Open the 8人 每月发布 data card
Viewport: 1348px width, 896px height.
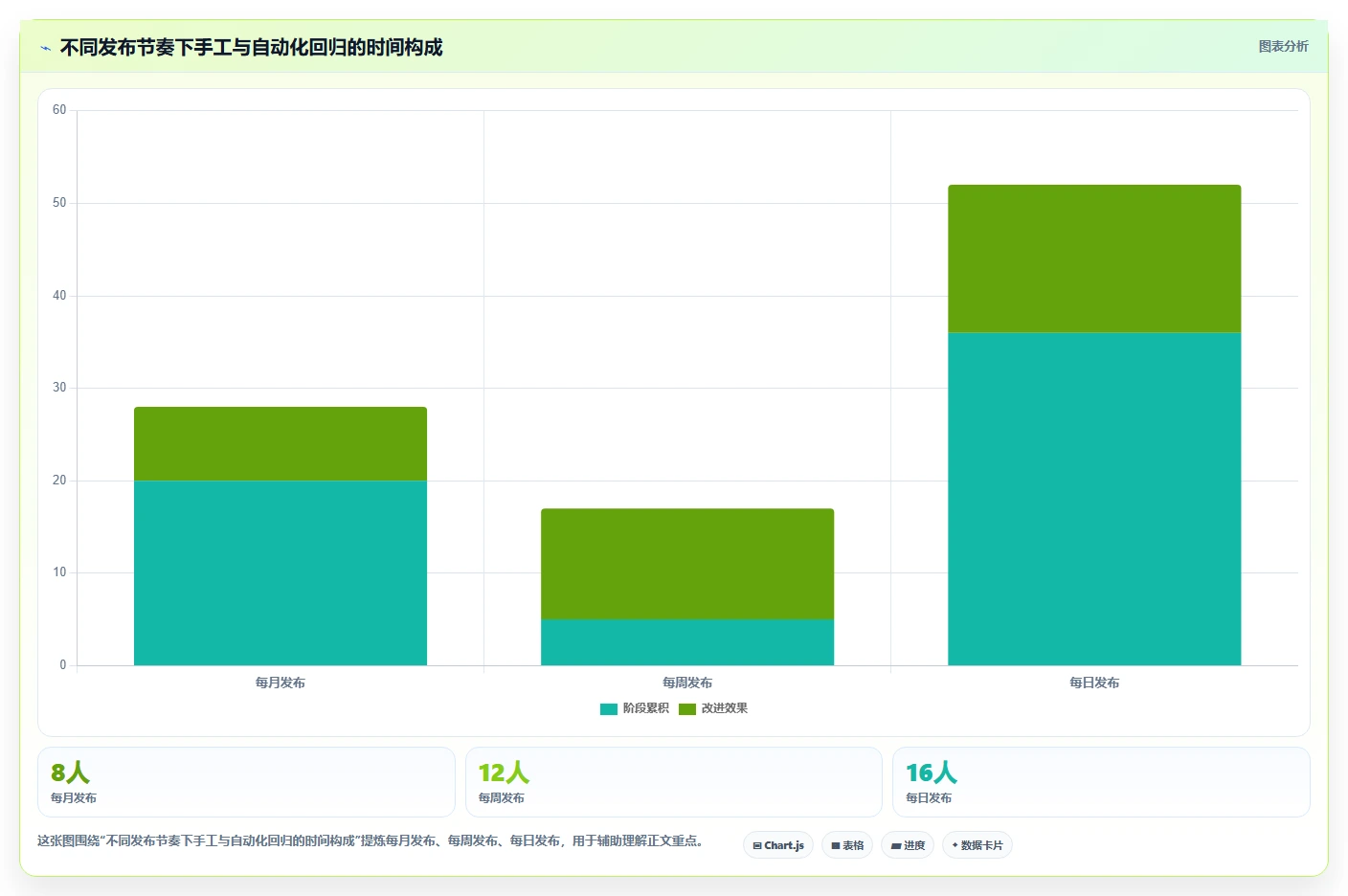tap(246, 782)
